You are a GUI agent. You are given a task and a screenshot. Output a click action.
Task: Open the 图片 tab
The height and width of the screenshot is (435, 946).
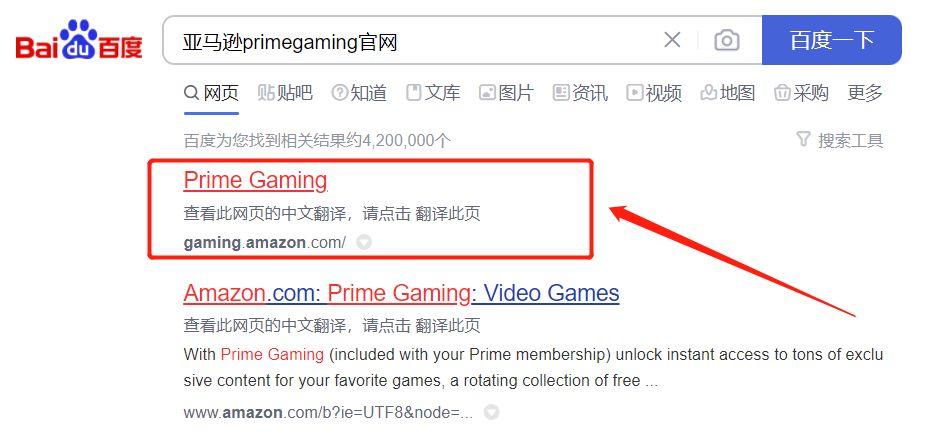tap(506, 93)
